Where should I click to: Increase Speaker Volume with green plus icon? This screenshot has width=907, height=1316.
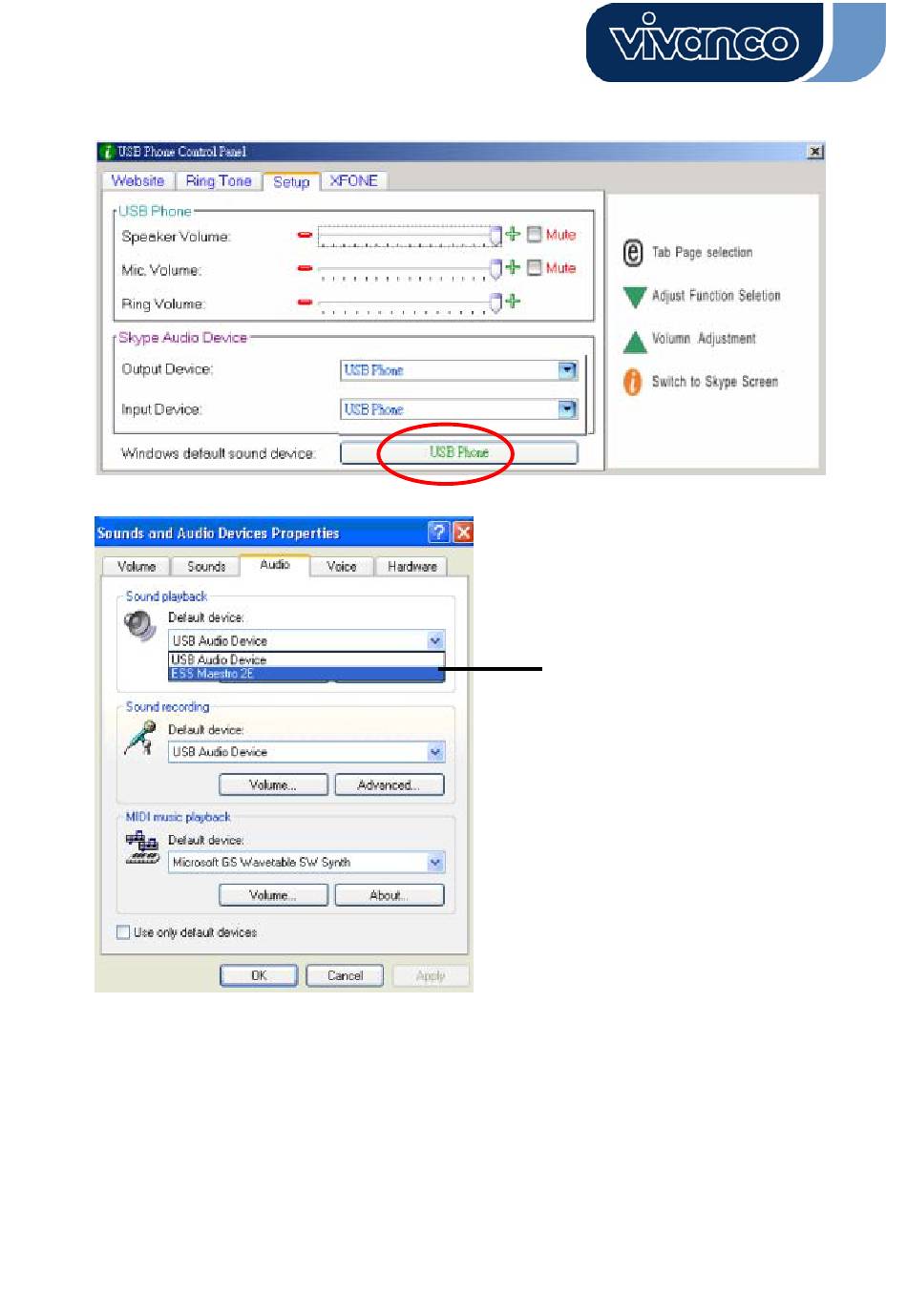[x=513, y=234]
